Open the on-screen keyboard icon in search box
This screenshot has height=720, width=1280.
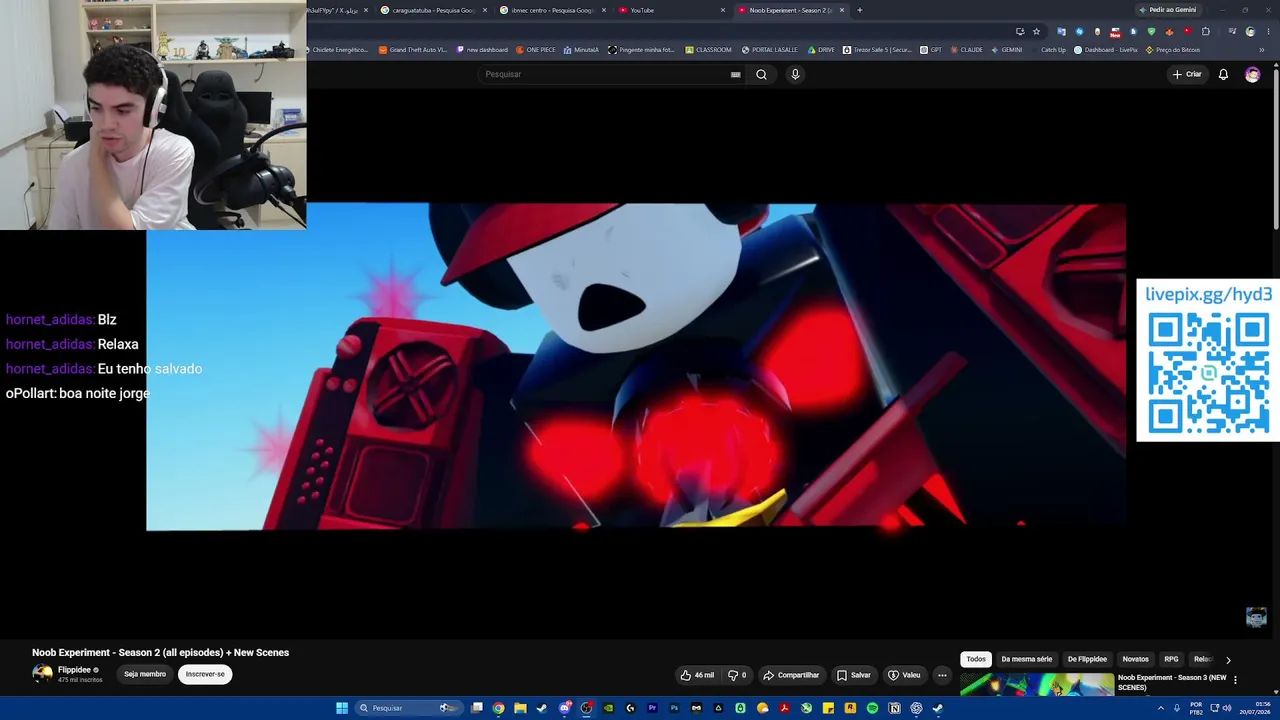pyautogui.click(x=736, y=74)
